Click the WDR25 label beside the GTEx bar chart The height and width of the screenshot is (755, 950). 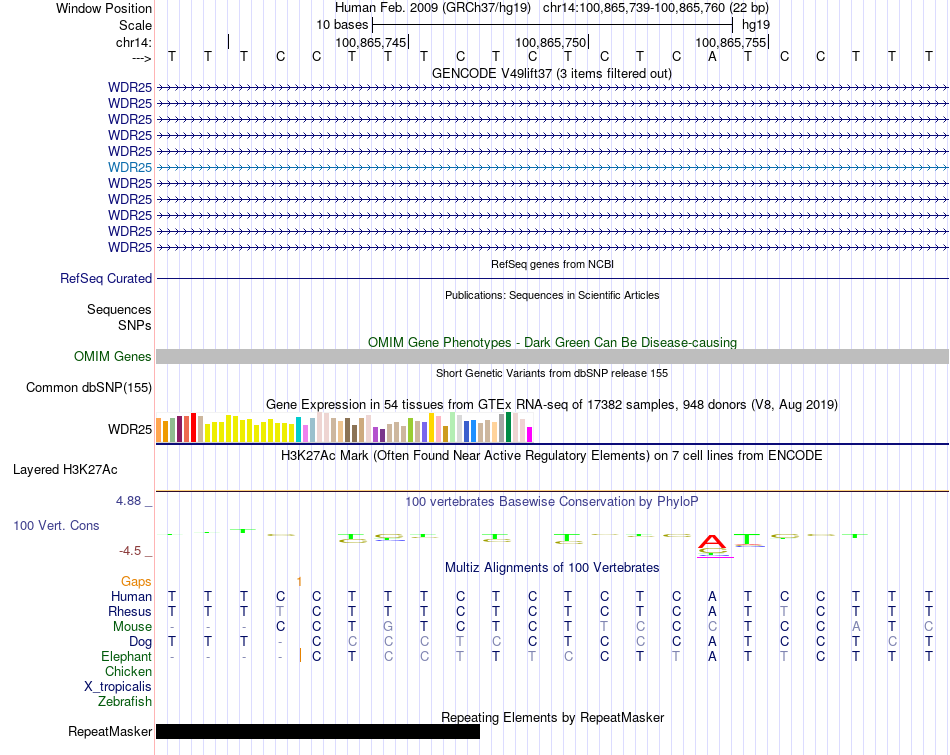tap(130, 429)
